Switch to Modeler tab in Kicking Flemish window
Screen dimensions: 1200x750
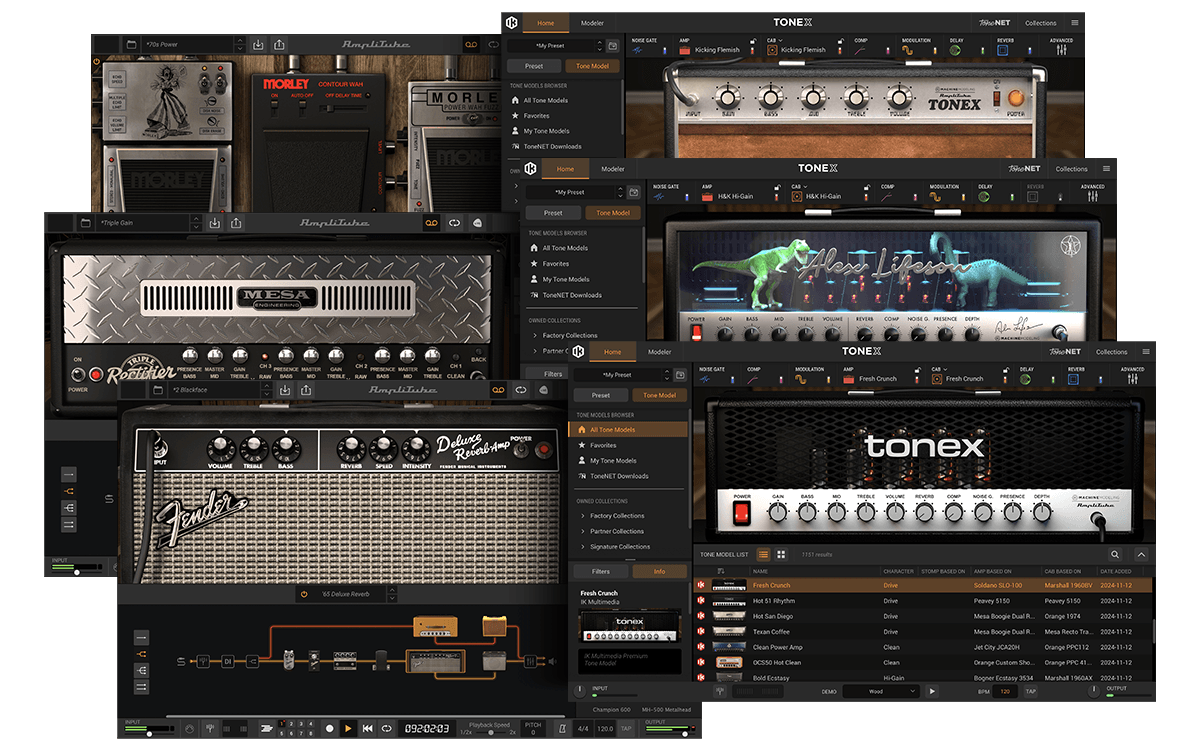tap(592, 22)
